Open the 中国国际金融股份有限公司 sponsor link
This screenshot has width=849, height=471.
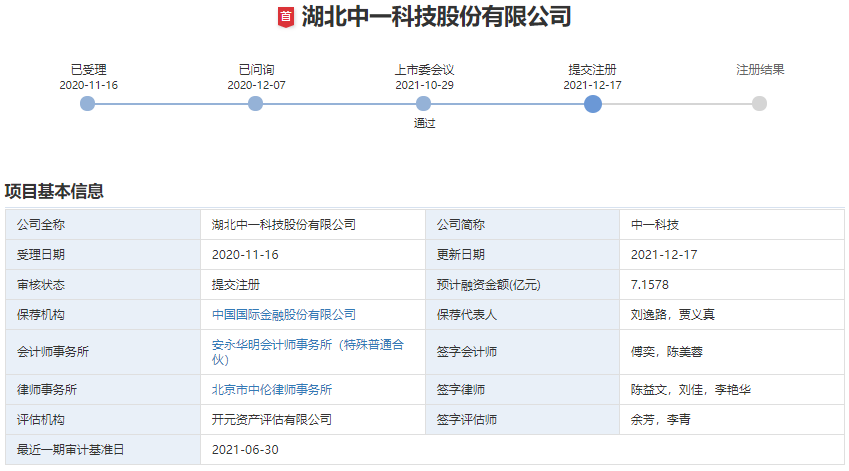[284, 315]
